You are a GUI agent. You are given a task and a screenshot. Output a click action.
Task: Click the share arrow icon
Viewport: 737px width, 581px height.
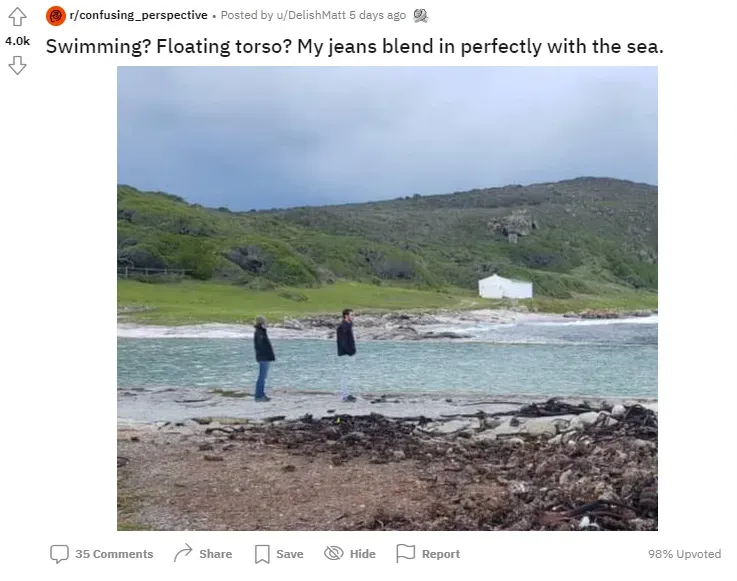click(183, 553)
